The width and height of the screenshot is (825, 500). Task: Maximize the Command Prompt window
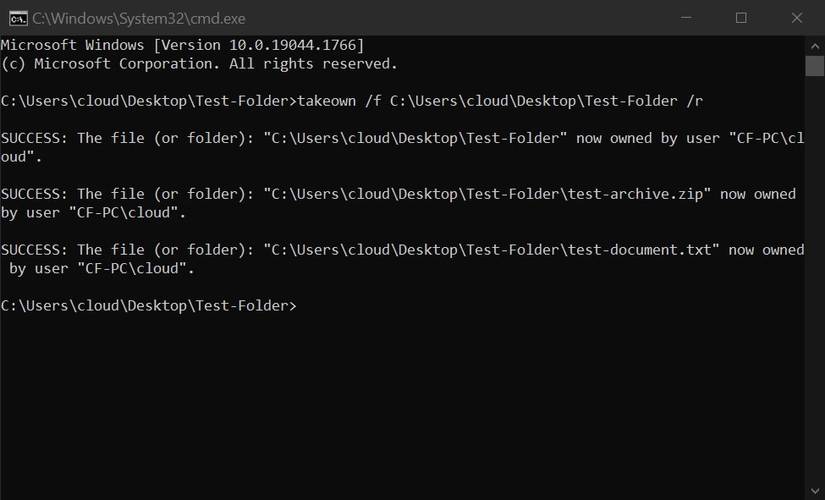point(741,18)
